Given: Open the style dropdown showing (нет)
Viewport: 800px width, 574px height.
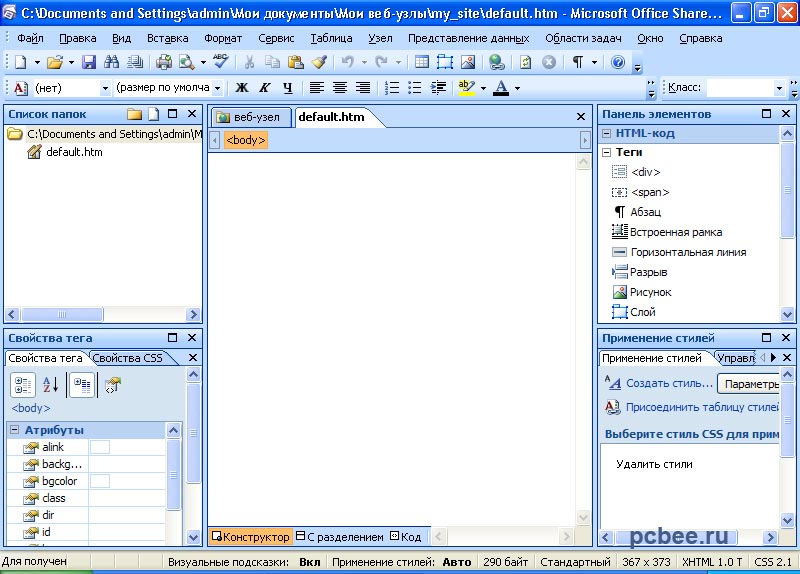Looking at the screenshot, I should pos(105,88).
